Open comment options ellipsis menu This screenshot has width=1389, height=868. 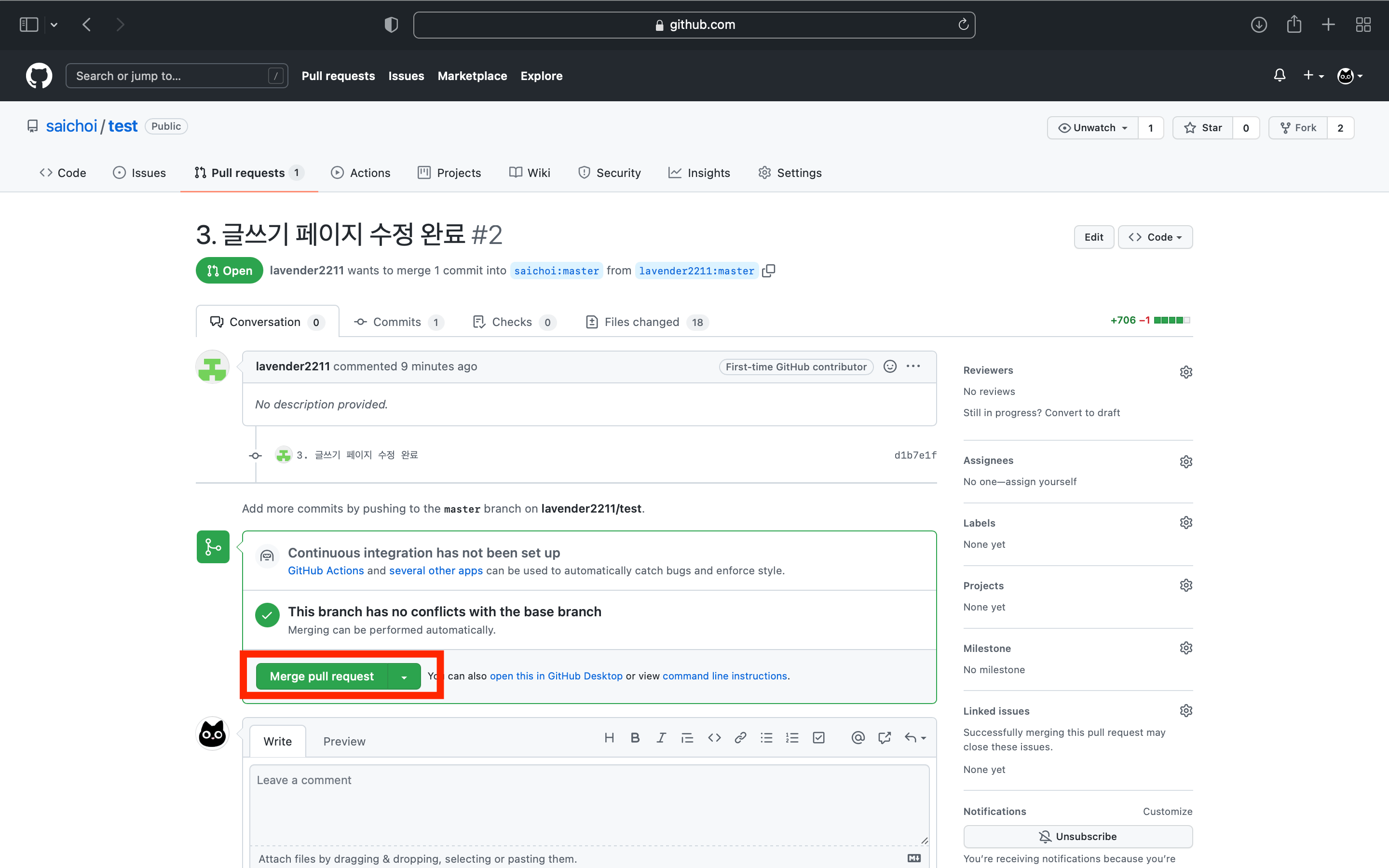(x=913, y=366)
